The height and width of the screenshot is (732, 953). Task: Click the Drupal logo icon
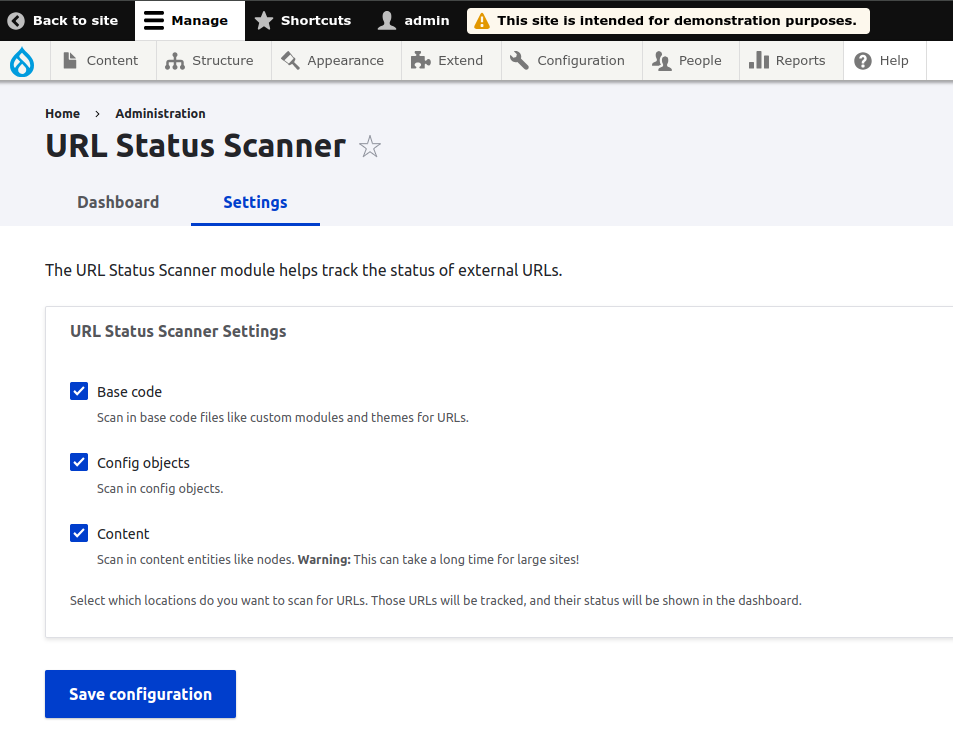22,60
